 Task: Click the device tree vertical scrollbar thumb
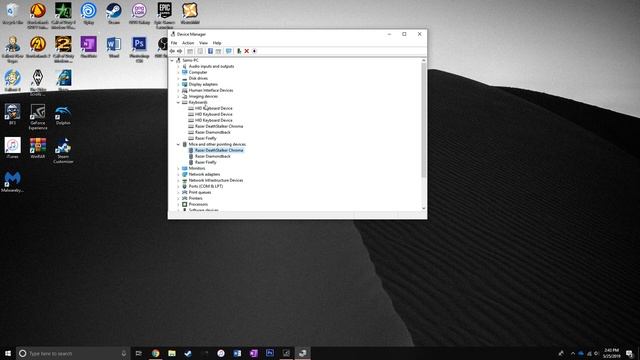click(424, 120)
